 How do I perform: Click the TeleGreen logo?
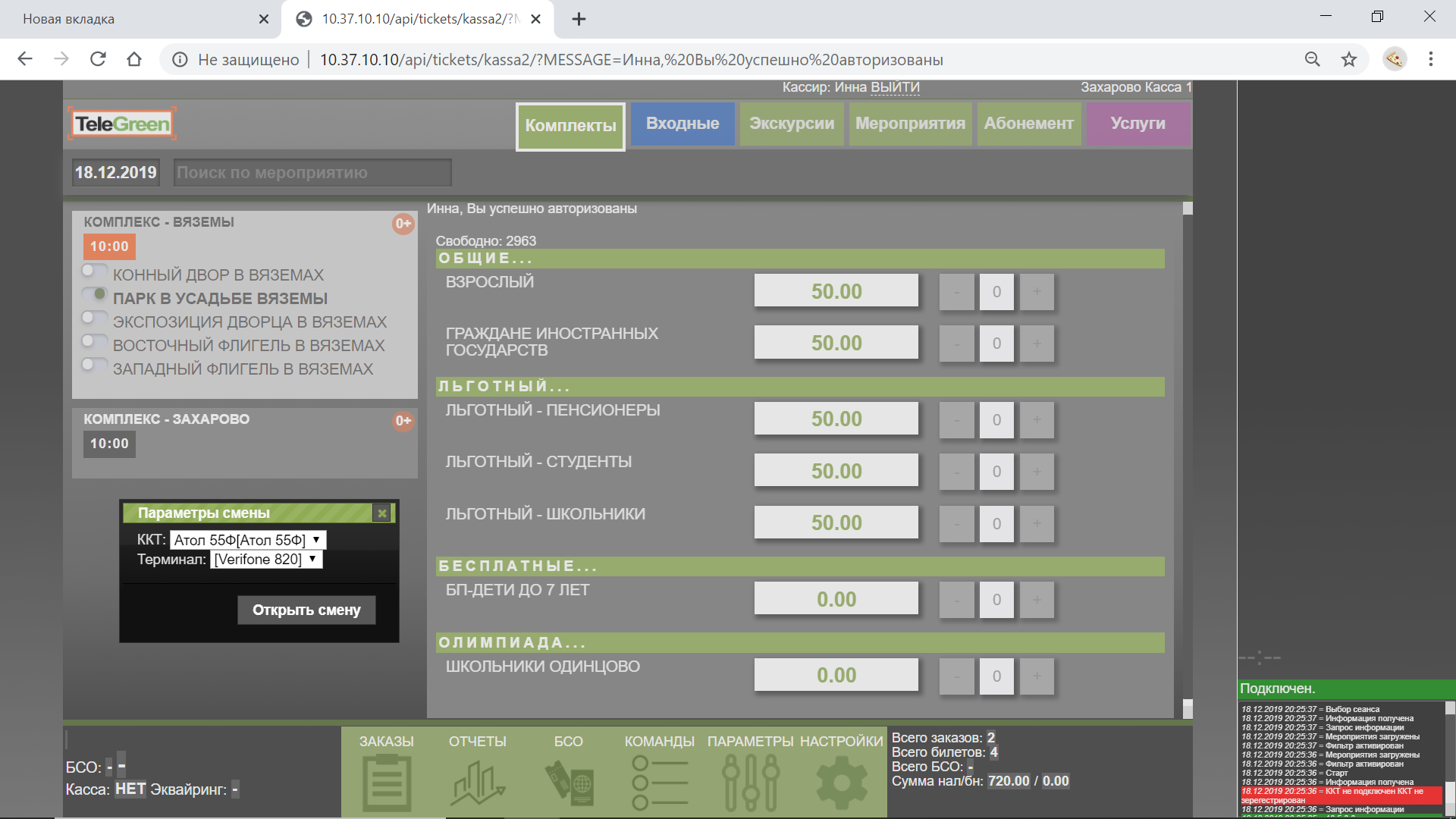tap(122, 124)
